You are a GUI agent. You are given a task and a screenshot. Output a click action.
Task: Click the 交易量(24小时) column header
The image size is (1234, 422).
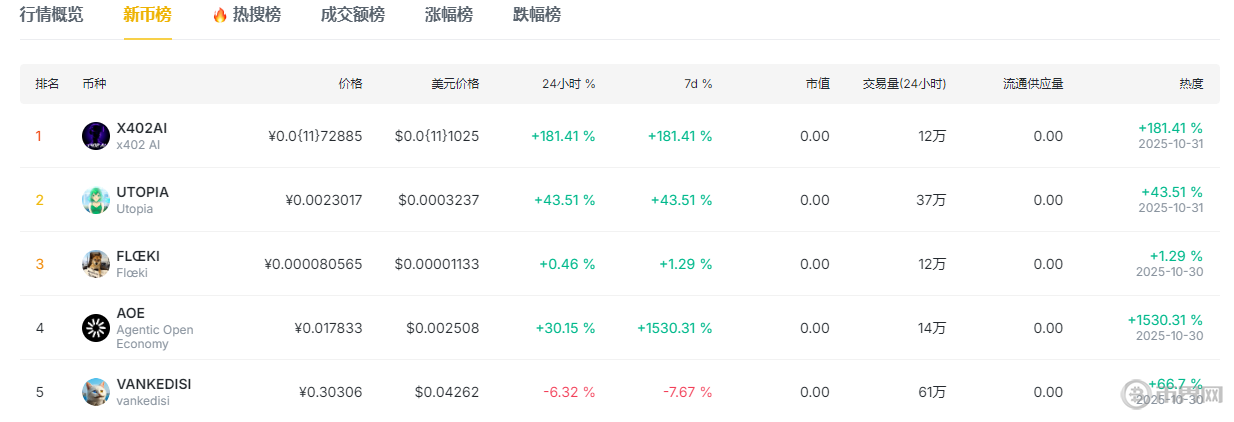904,84
